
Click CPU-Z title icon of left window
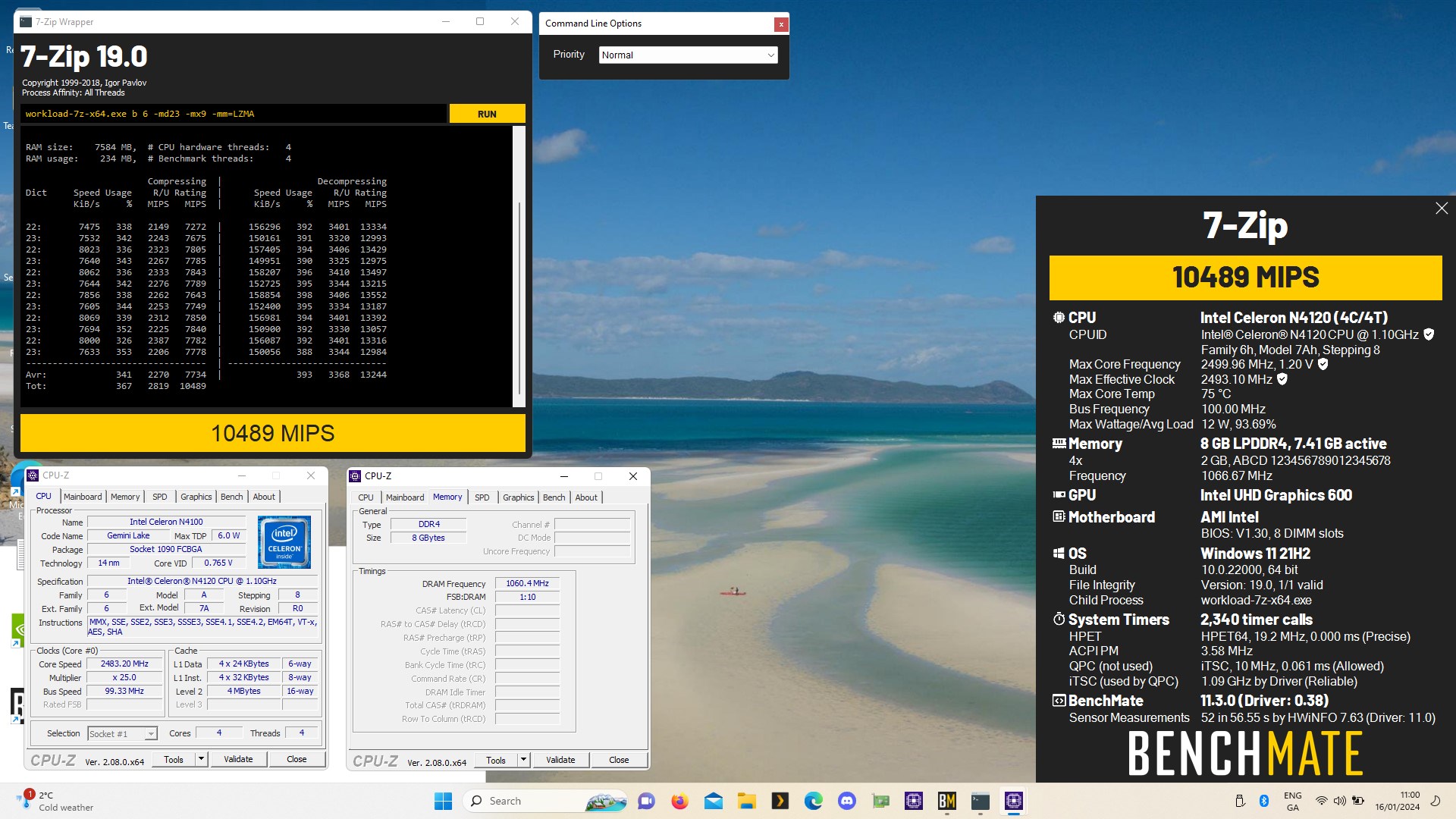[33, 475]
